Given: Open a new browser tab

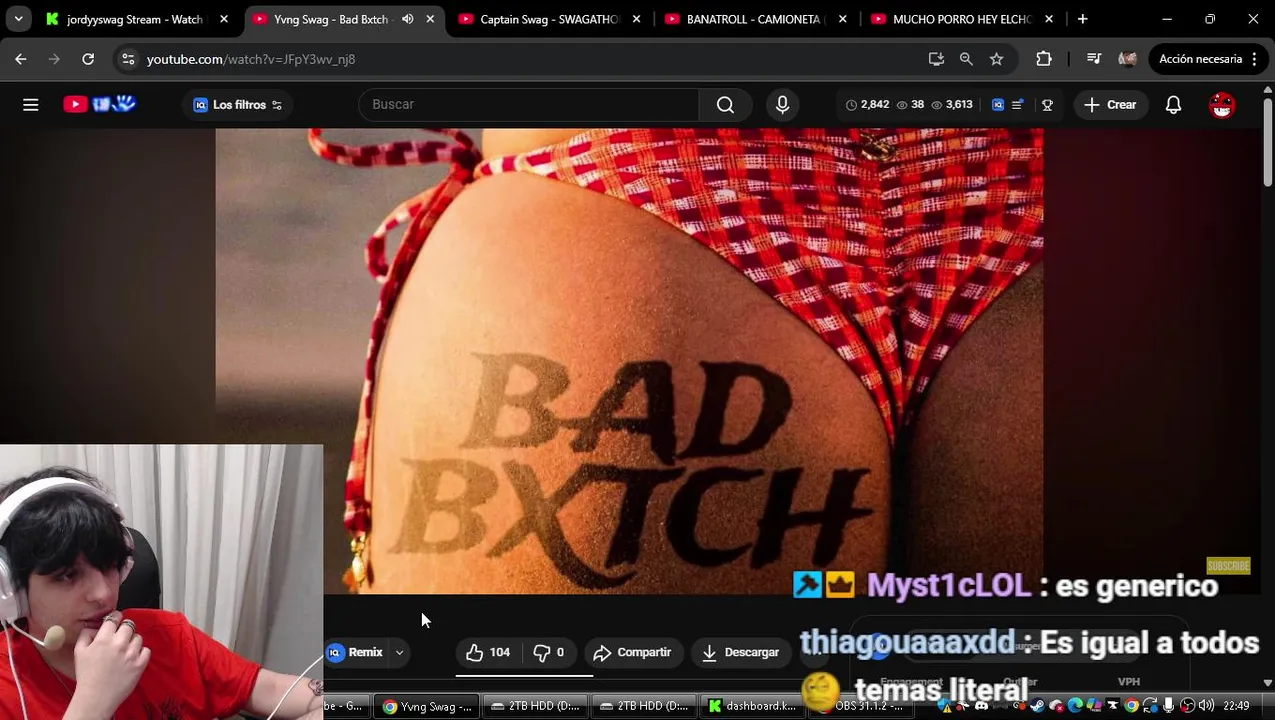Looking at the screenshot, I should pos(1082,19).
